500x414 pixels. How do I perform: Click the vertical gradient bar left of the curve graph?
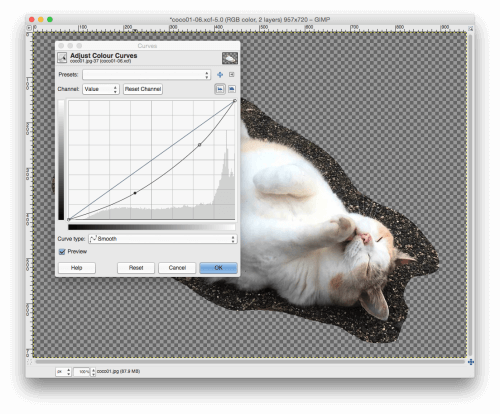pyautogui.click(x=61, y=160)
